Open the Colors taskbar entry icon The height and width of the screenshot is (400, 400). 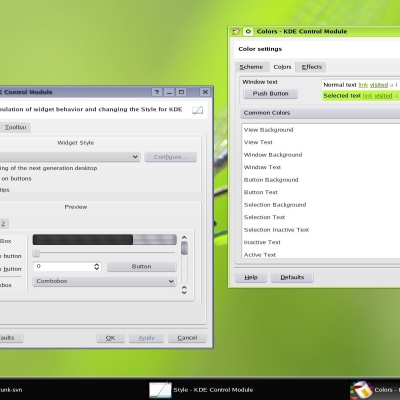(361, 390)
